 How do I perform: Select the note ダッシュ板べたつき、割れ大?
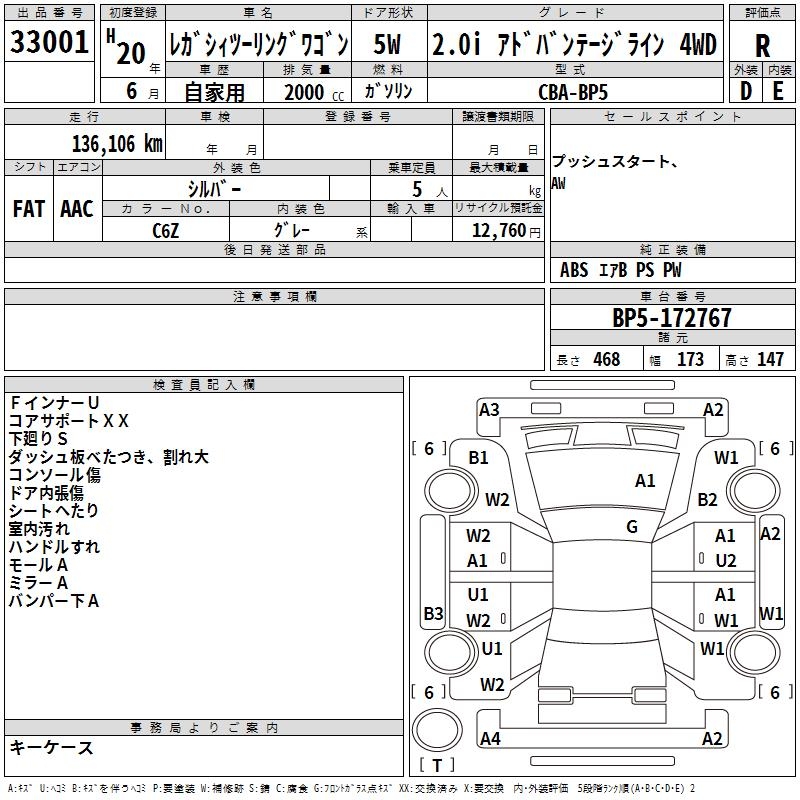[x=109, y=457]
